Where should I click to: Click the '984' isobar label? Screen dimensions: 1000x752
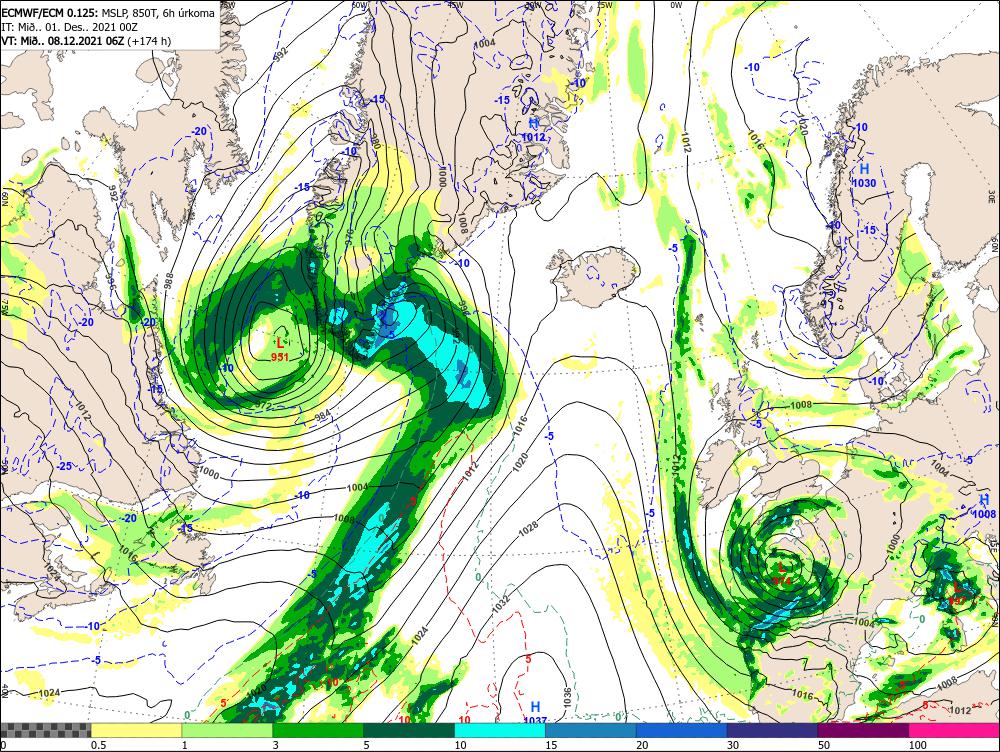(324, 417)
